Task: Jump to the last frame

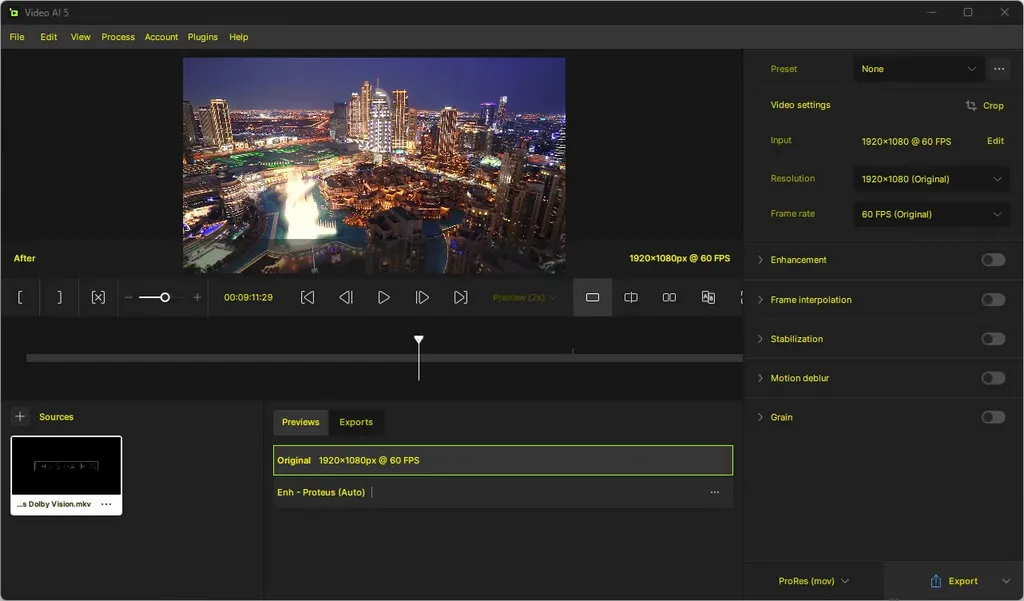Action: (x=461, y=297)
